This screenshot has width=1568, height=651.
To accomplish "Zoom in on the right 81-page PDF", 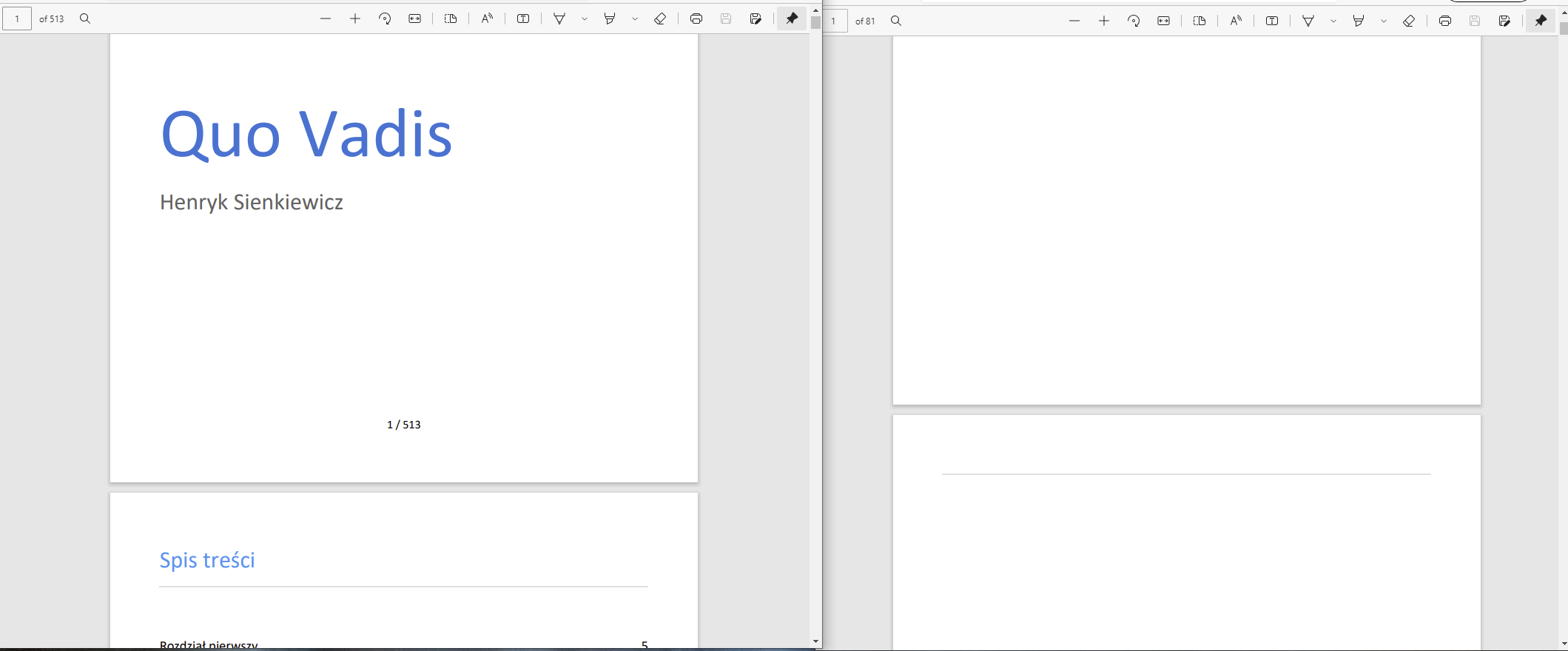I will 1104,21.
